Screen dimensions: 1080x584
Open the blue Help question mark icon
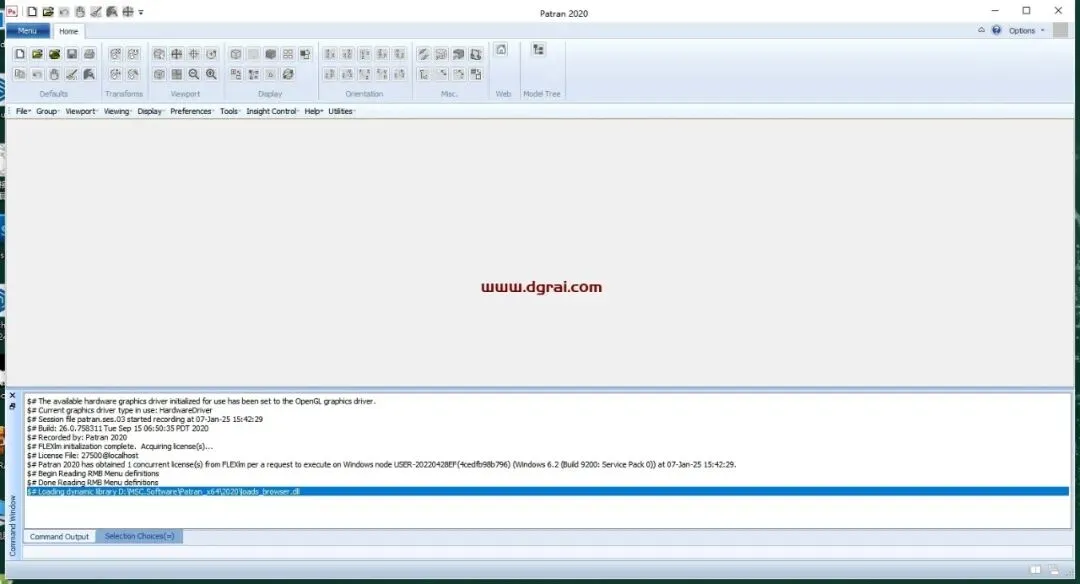point(997,30)
